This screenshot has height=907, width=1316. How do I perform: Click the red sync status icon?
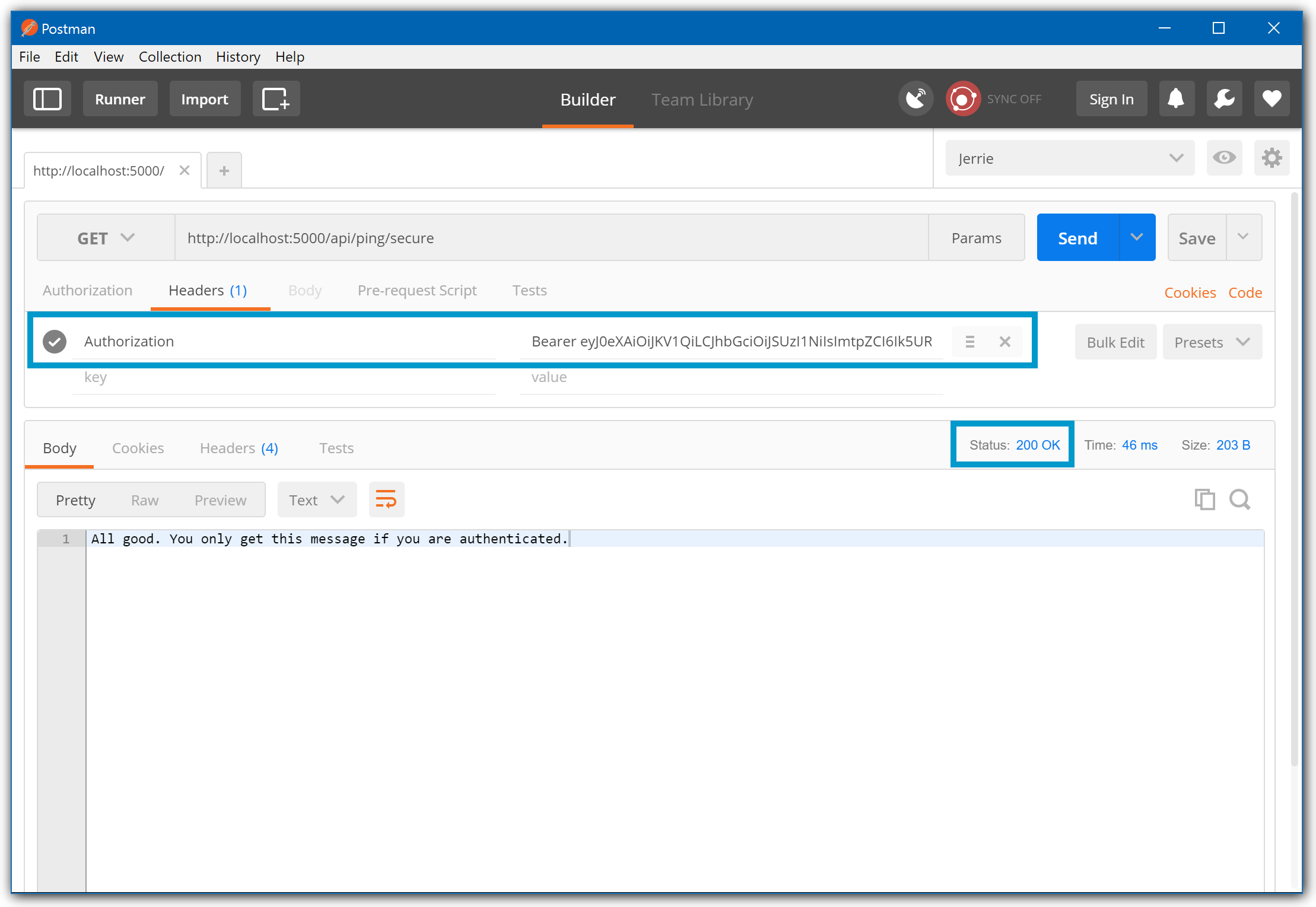pyautogui.click(x=963, y=98)
